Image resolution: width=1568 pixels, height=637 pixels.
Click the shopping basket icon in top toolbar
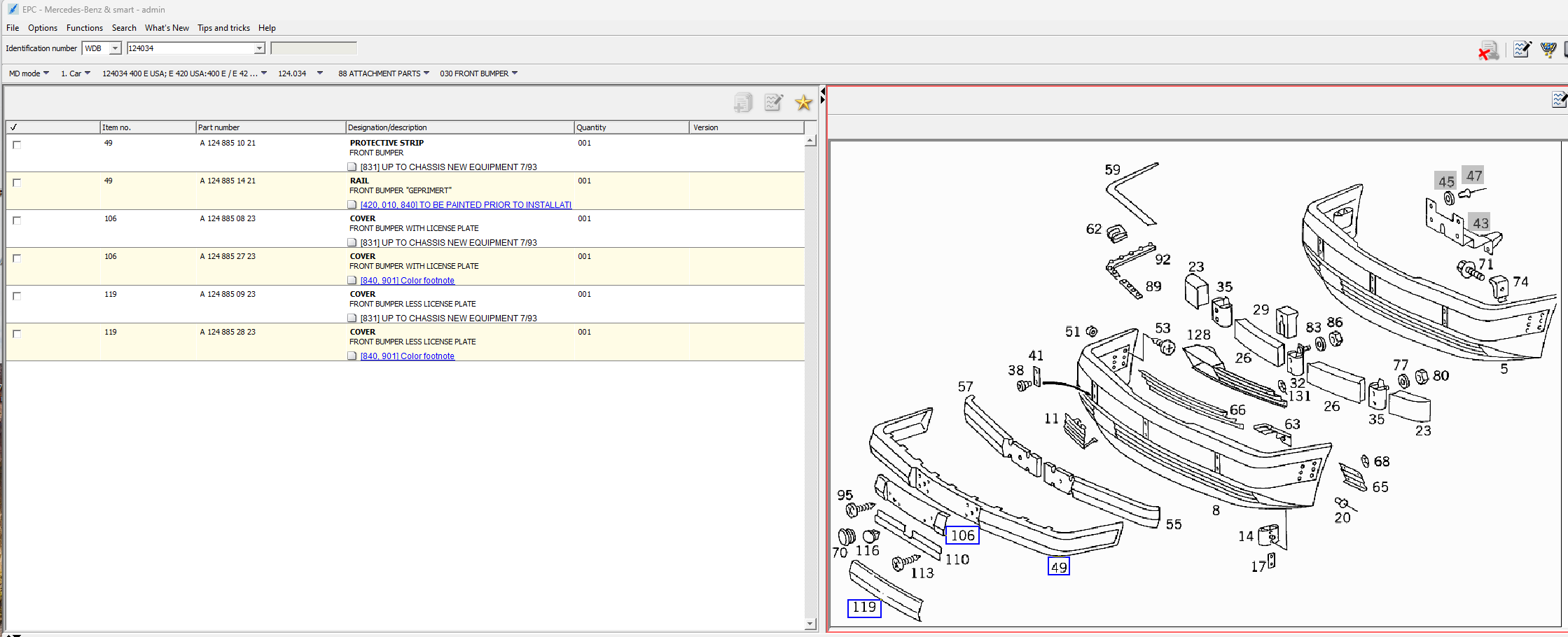point(1548,49)
